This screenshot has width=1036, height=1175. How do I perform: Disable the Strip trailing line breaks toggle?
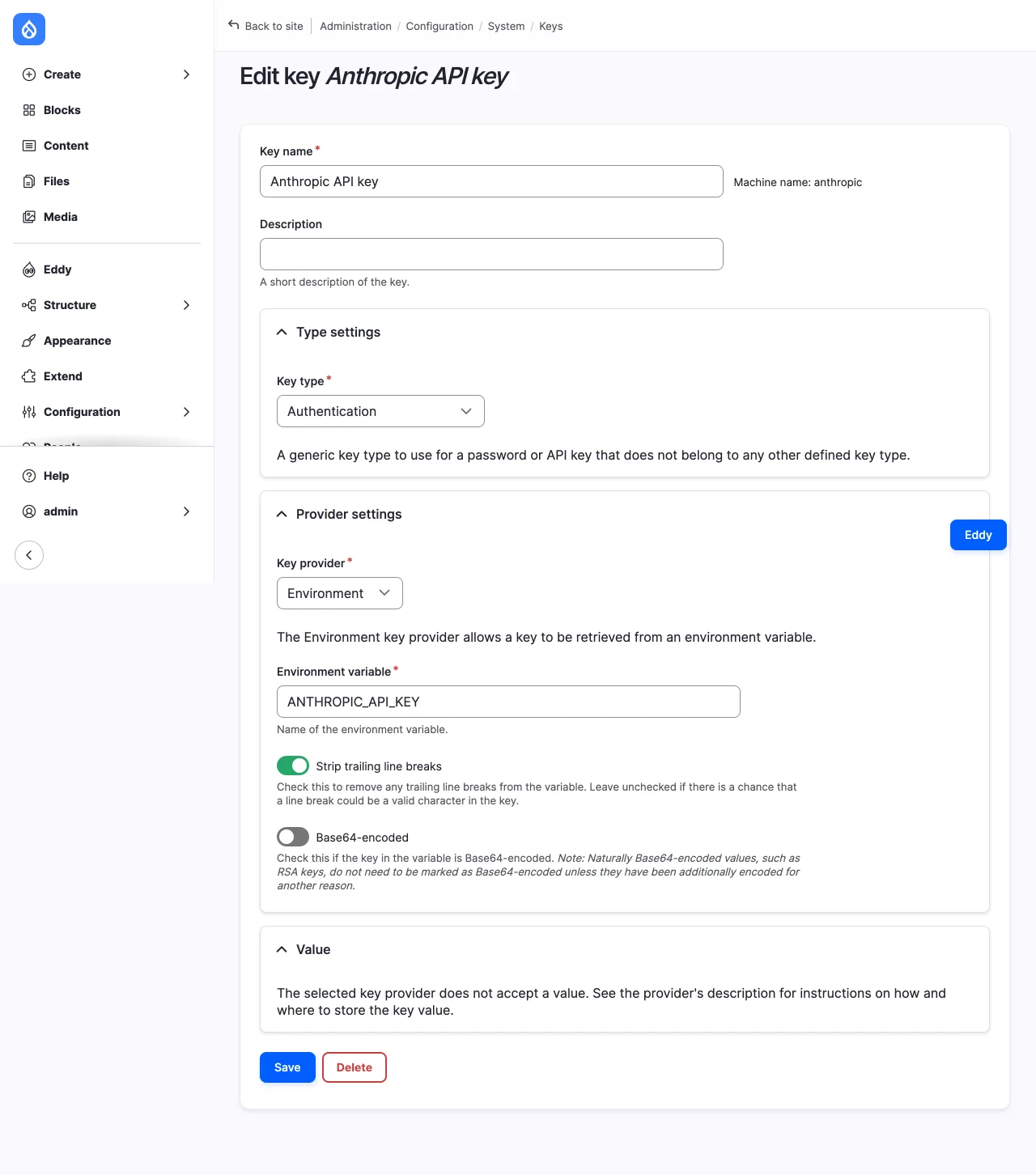pyautogui.click(x=293, y=766)
